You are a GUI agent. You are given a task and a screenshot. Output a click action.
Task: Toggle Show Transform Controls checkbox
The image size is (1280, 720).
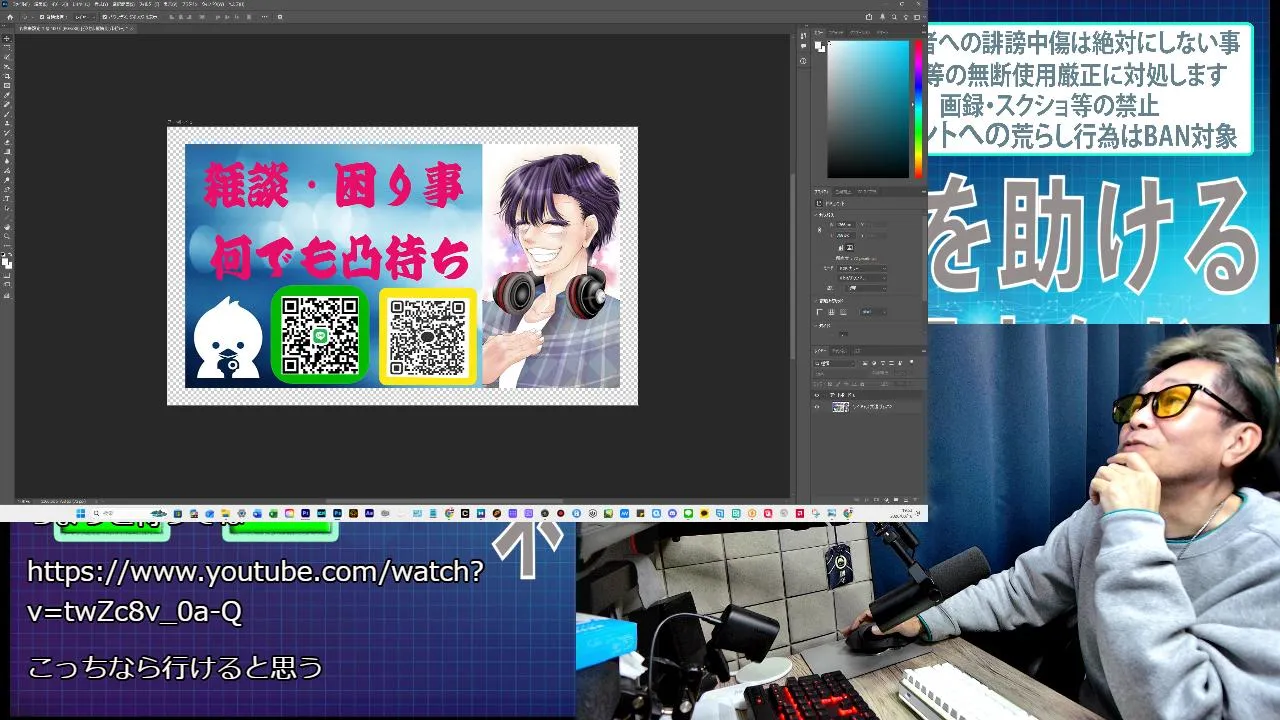tap(105, 17)
